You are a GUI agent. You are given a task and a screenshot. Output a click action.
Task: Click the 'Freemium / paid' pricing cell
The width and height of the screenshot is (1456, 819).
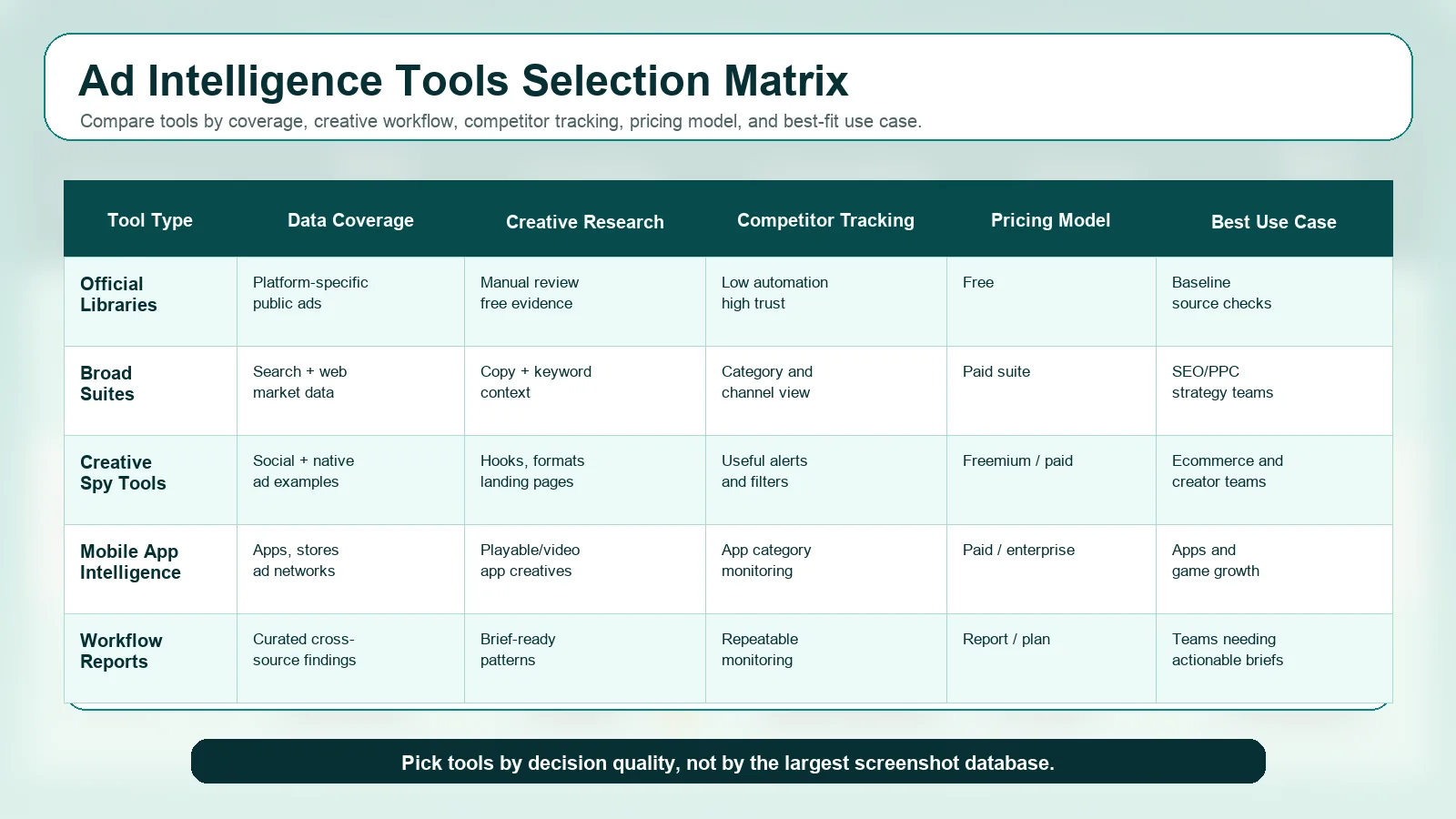coord(1017,461)
